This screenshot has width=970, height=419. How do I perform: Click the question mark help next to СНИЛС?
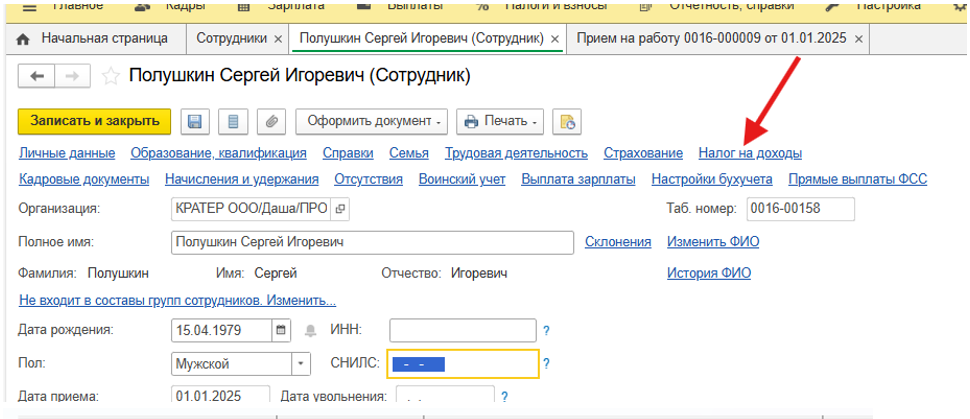coord(546,364)
